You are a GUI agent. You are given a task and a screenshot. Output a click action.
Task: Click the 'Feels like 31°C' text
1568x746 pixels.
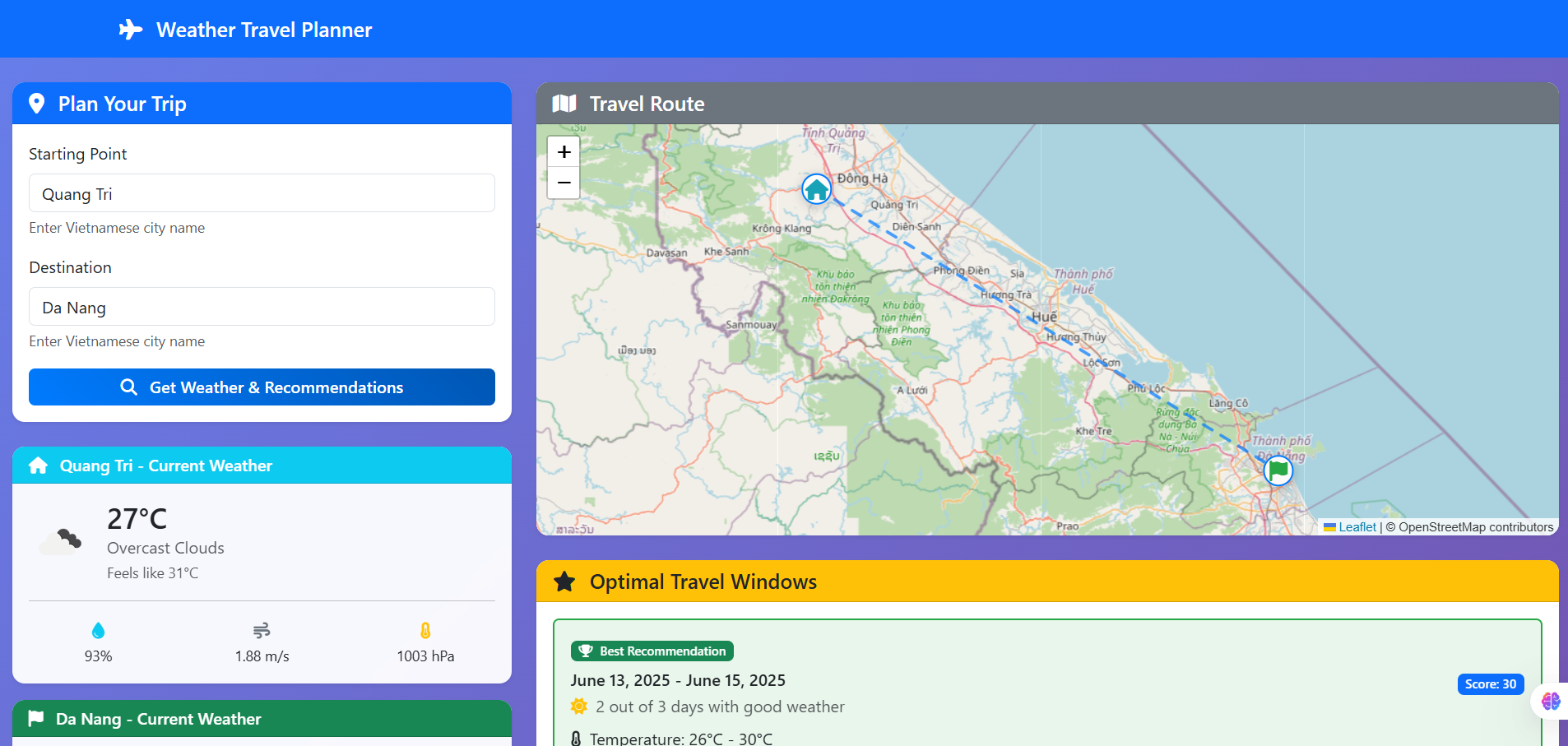153,573
